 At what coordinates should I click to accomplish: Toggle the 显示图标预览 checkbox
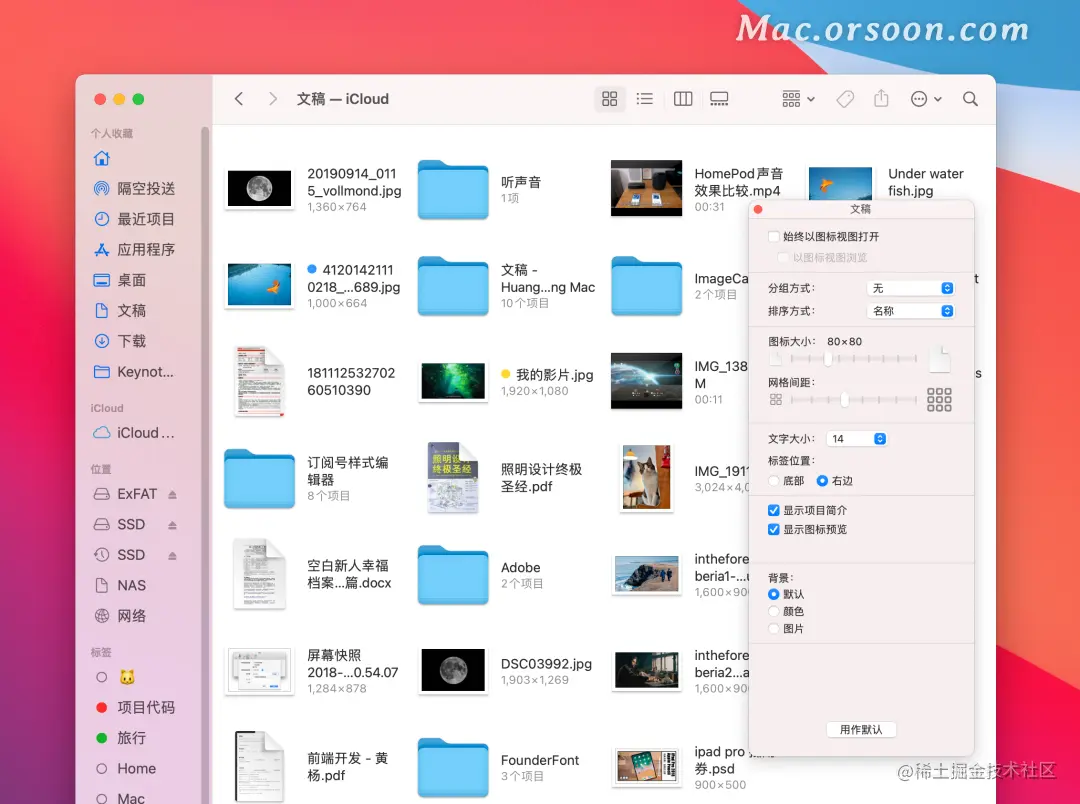pyautogui.click(x=773, y=530)
